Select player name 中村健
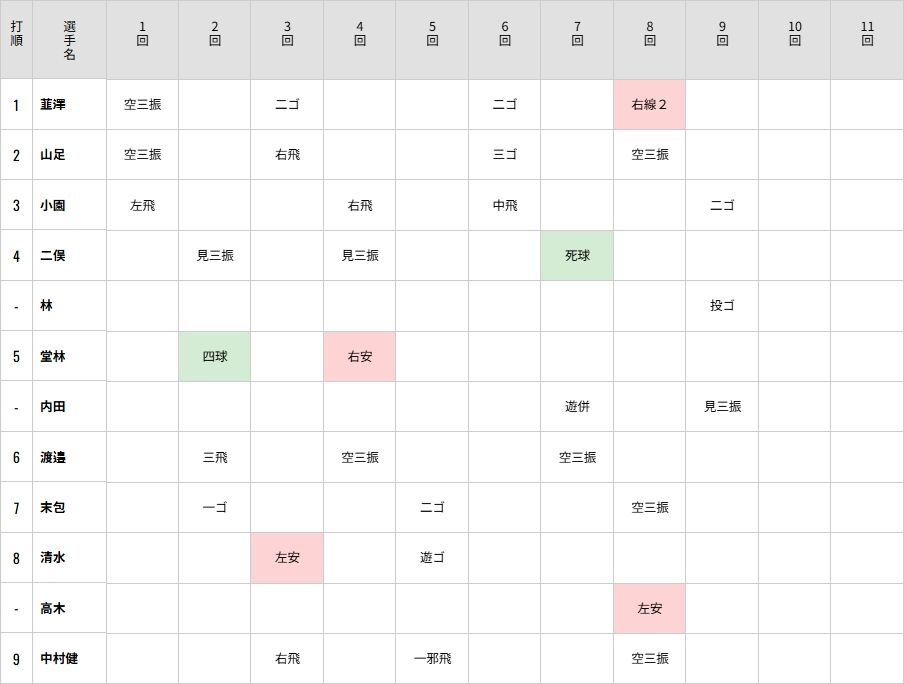Screen dimensions: 904x684 point(59,659)
